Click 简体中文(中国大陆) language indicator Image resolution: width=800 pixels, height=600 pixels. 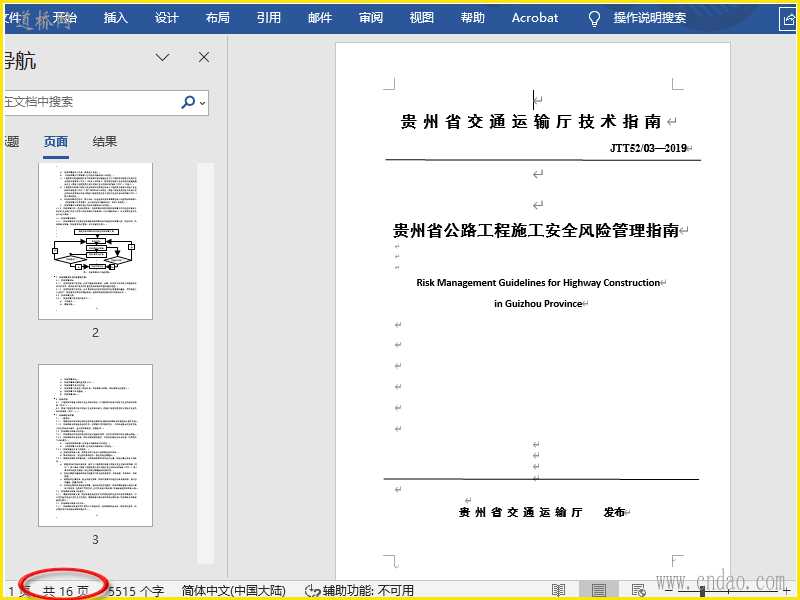233,591
